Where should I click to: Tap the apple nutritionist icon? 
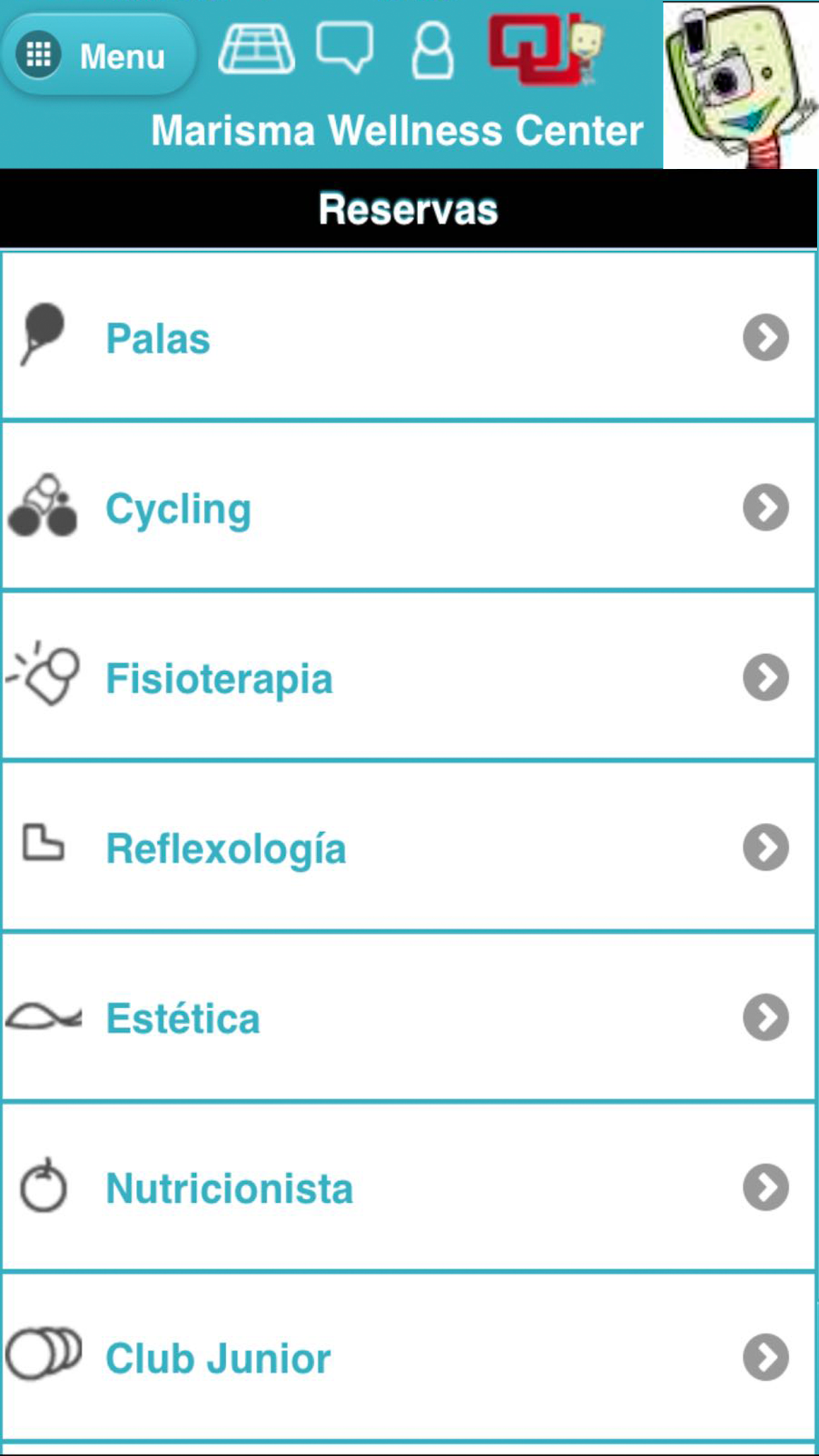(43, 1186)
